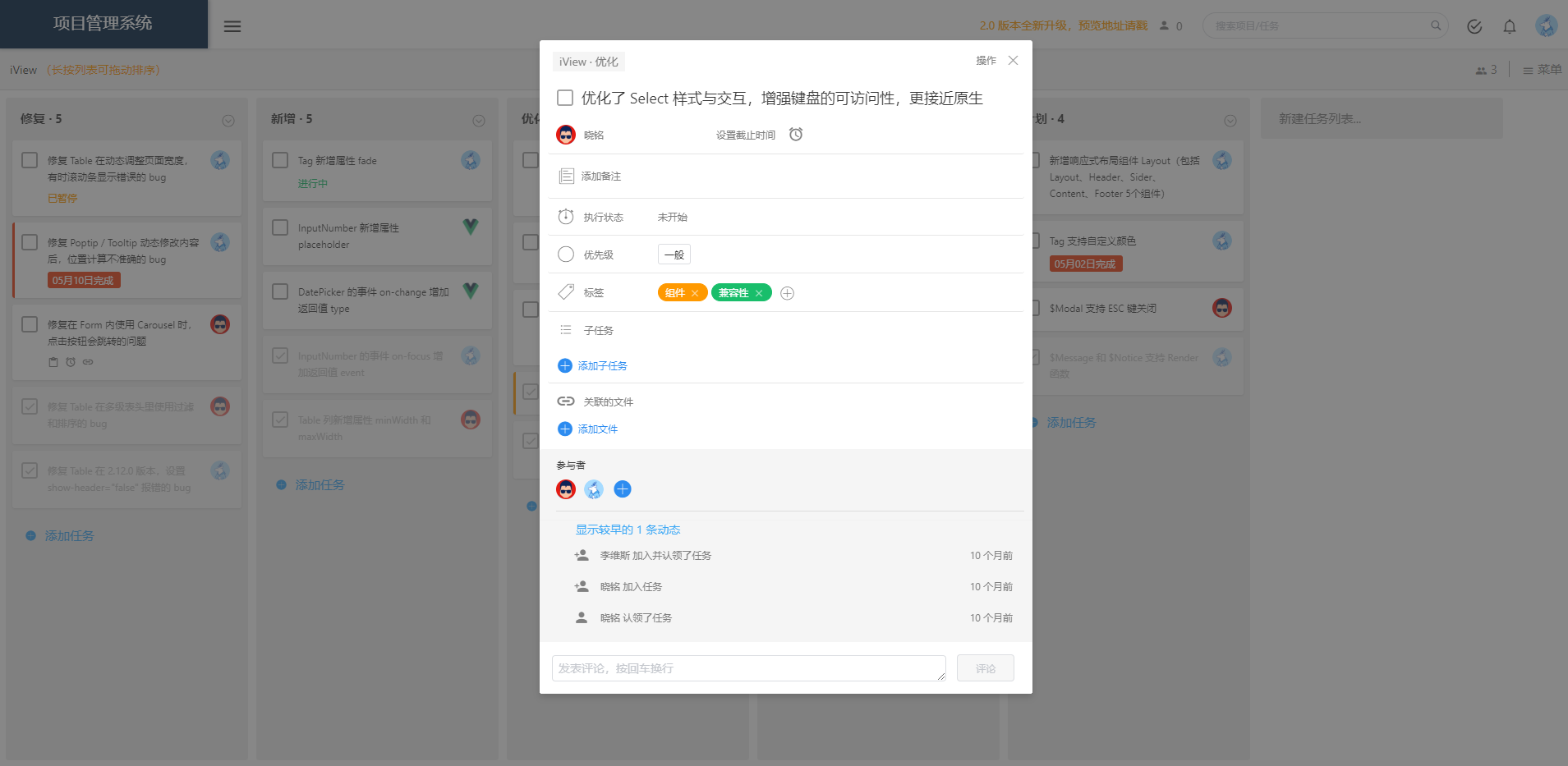Image resolution: width=1568 pixels, height=766 pixels.
Task: Open the completed tasks check icon
Action: tap(1474, 26)
